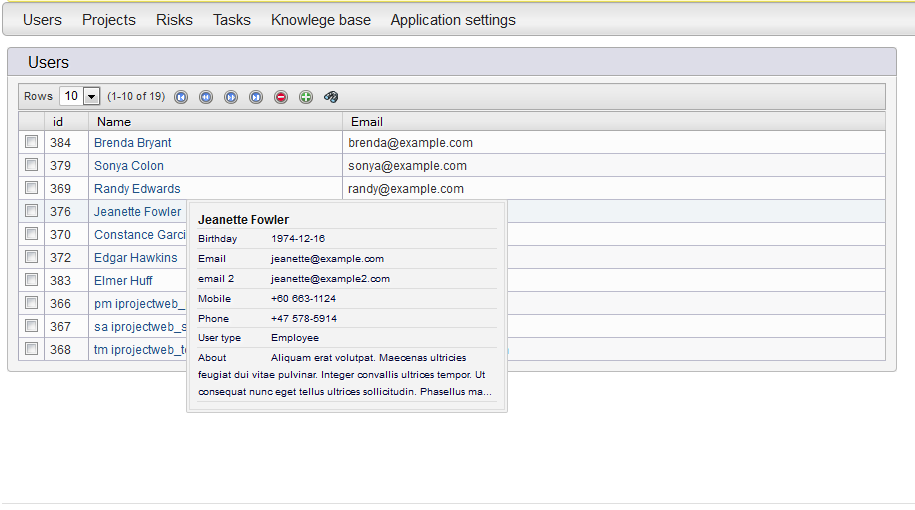This screenshot has height=510, width=915.
Task: Open the Users menu
Action: (x=42, y=20)
